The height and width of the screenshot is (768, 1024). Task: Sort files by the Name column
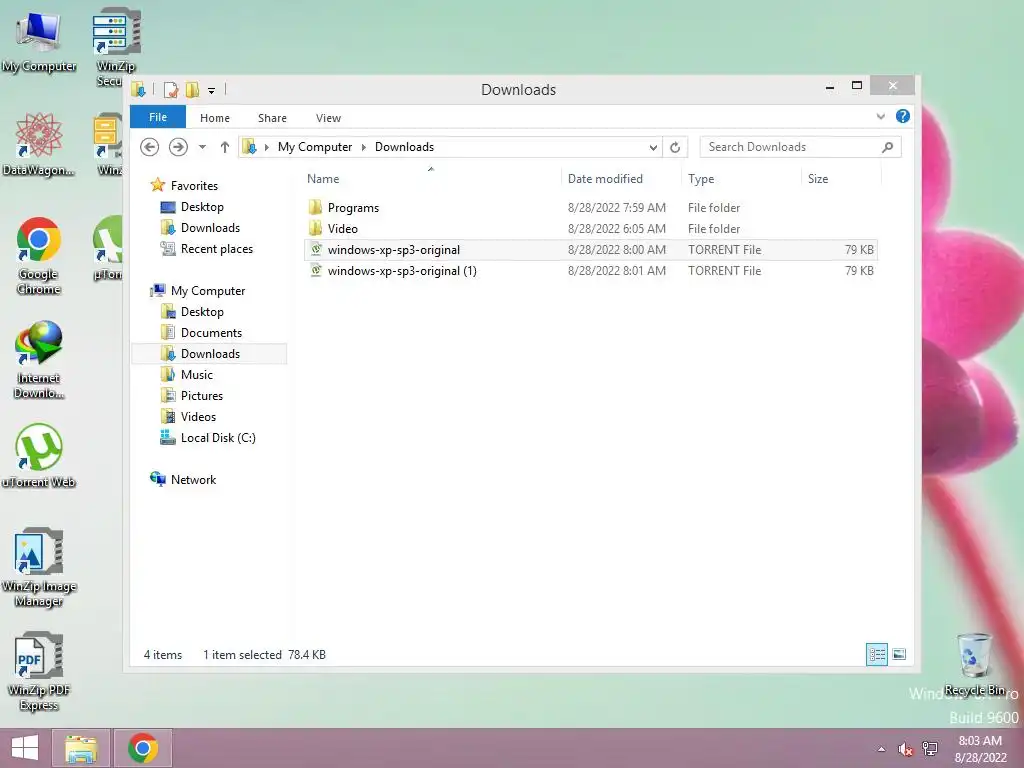pos(323,179)
